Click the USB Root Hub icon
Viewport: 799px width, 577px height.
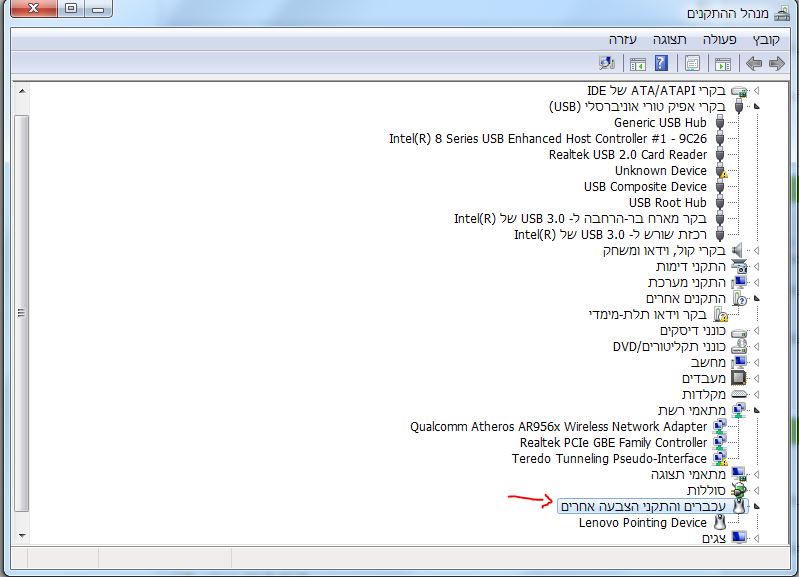pyautogui.click(x=720, y=203)
